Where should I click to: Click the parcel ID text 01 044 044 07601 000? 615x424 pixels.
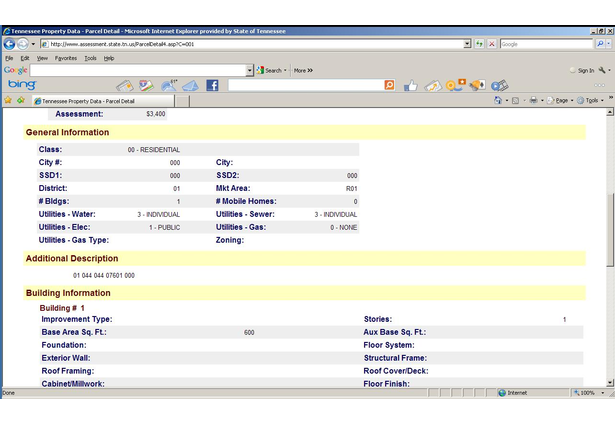tap(104, 275)
